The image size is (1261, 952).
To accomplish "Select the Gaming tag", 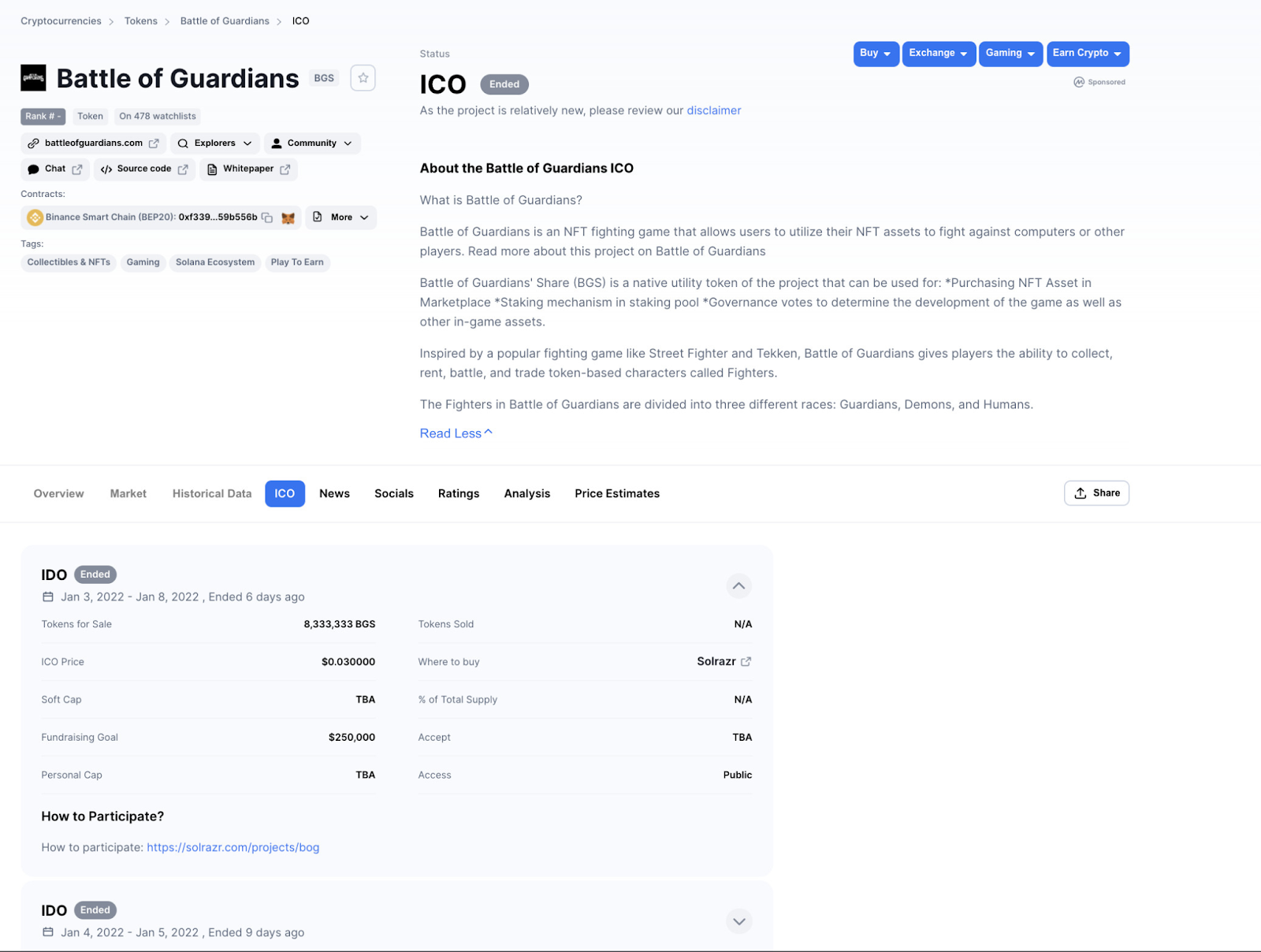I will click(x=143, y=262).
